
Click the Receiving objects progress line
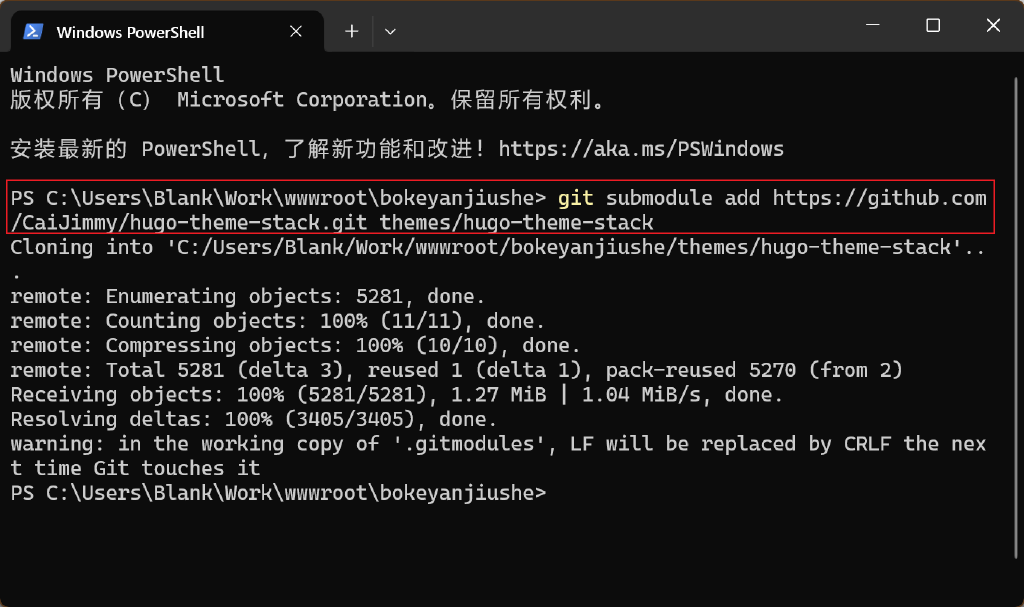click(400, 394)
